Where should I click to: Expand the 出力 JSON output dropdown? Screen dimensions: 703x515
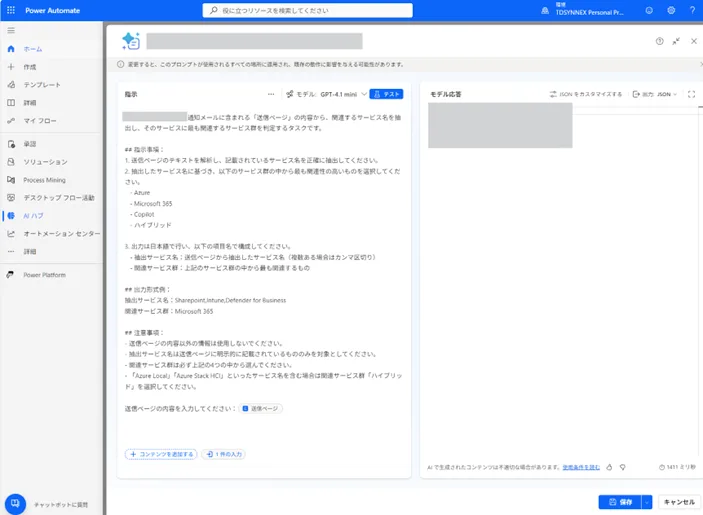[x=659, y=94]
